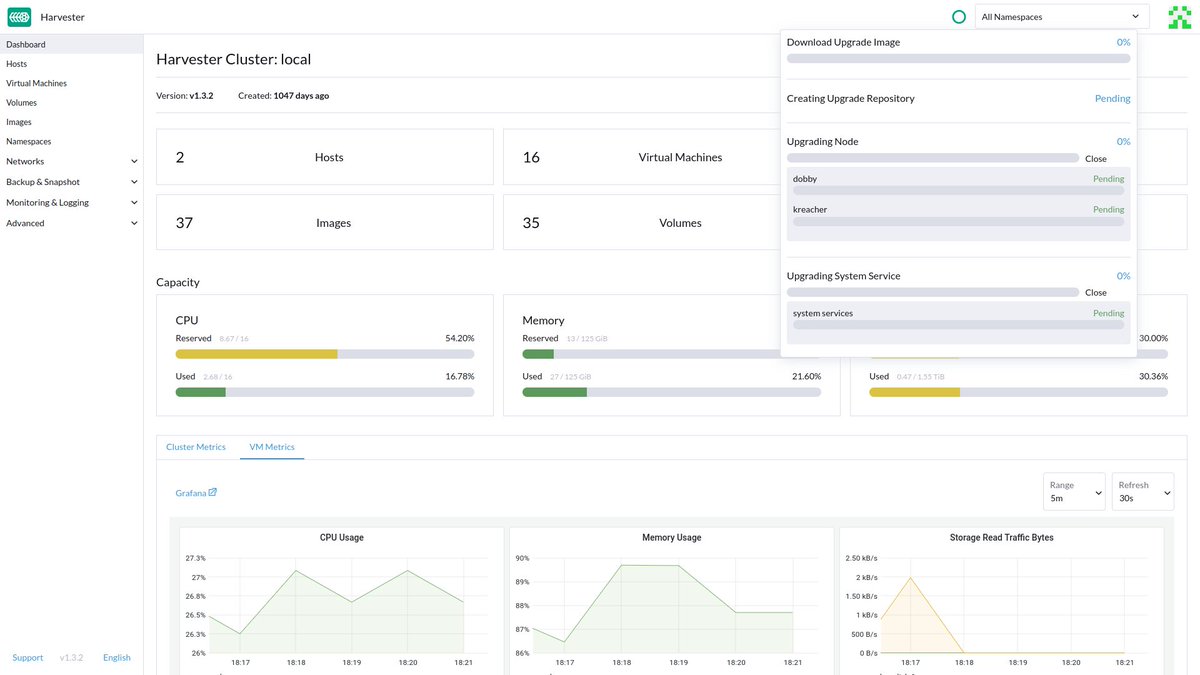Click the storage used 30.36% value
Viewport: 1200px width, 675px height.
[1153, 377]
